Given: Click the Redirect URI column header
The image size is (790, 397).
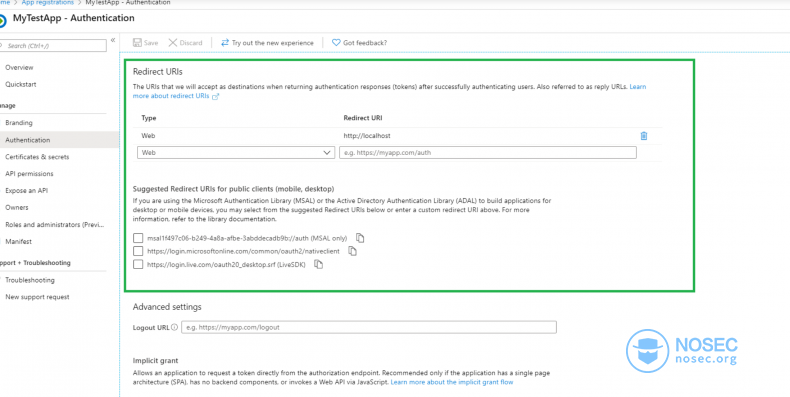Looking at the screenshot, I should point(363,118).
